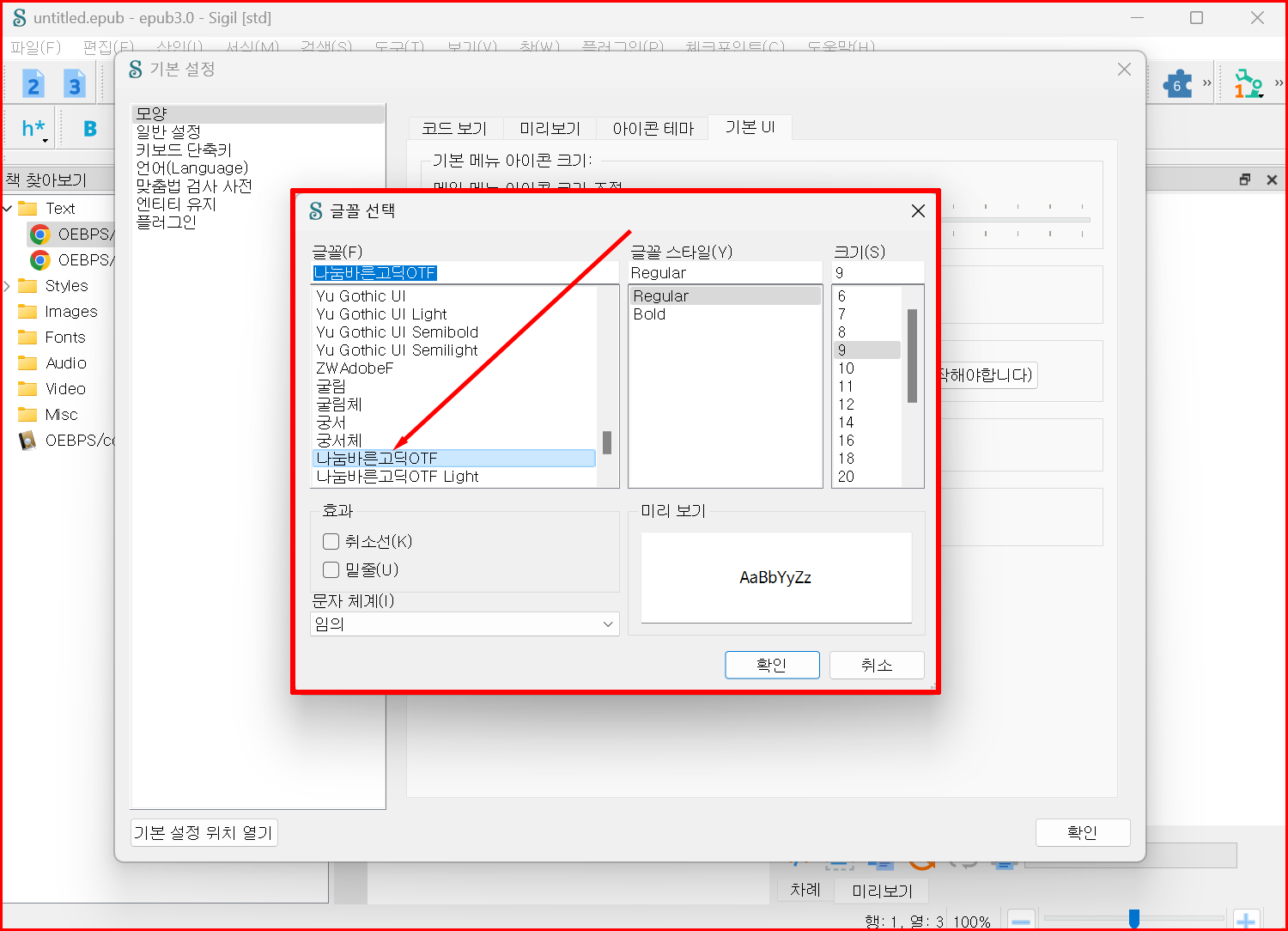Click the 크기(S) size input field
This screenshot has height=931, width=1288.
(x=878, y=273)
